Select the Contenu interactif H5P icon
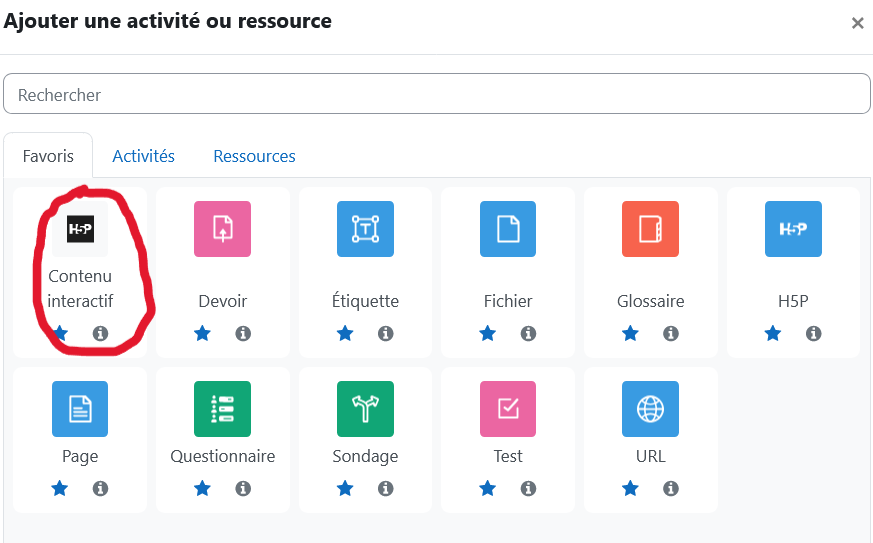The width and height of the screenshot is (873, 543). [x=80, y=229]
